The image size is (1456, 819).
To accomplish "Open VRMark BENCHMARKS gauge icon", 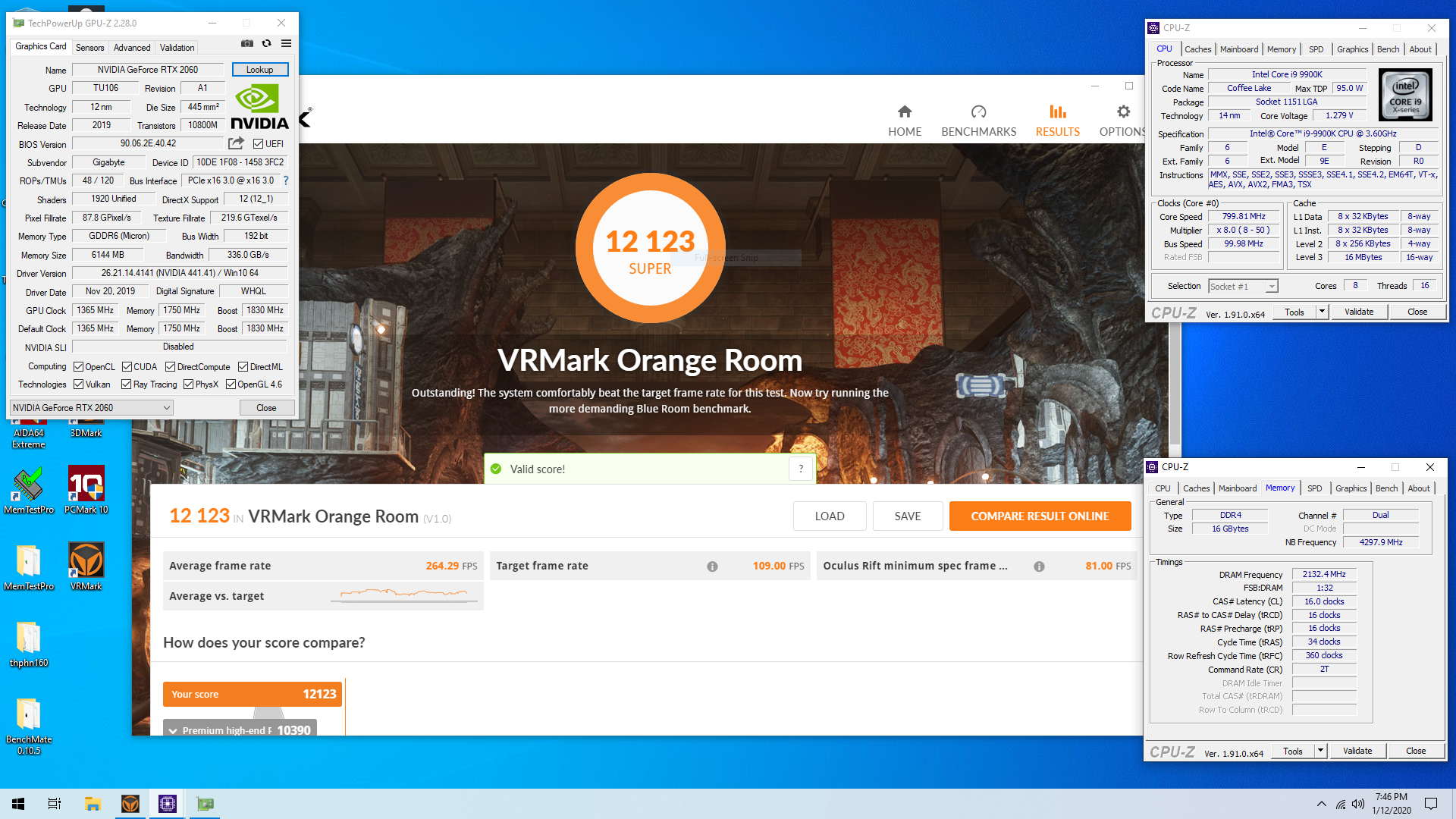I will click(x=978, y=112).
